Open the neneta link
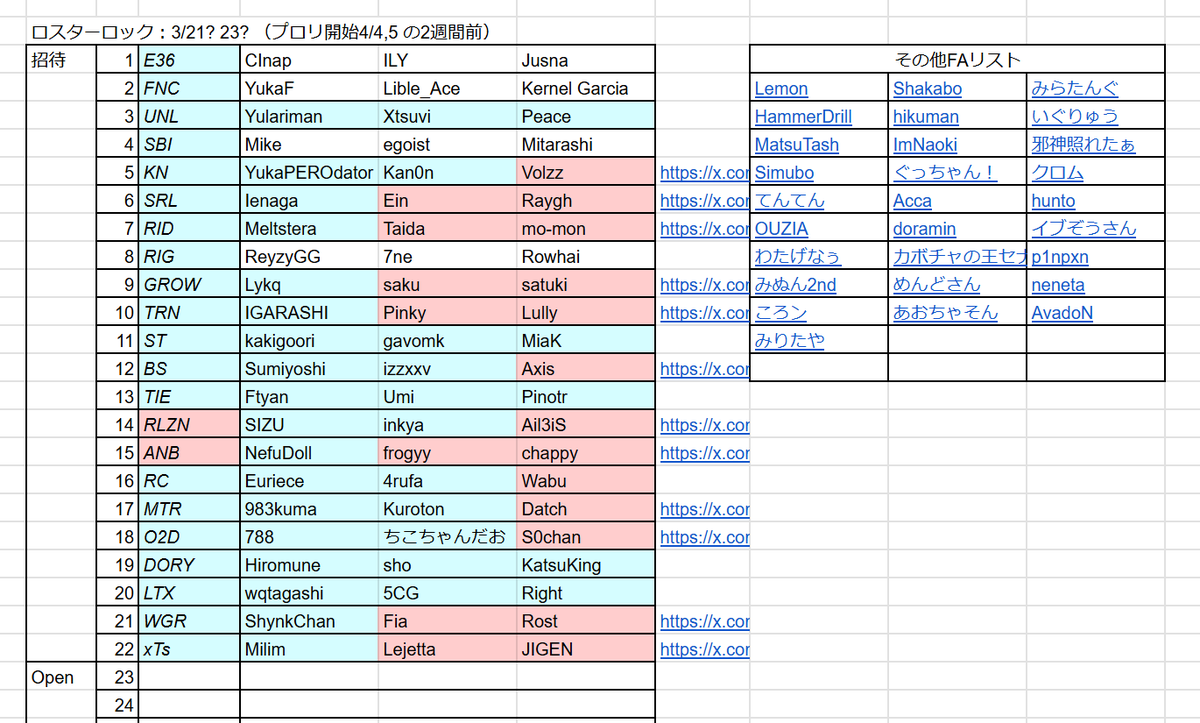The height and width of the screenshot is (723, 1200). point(1058,284)
